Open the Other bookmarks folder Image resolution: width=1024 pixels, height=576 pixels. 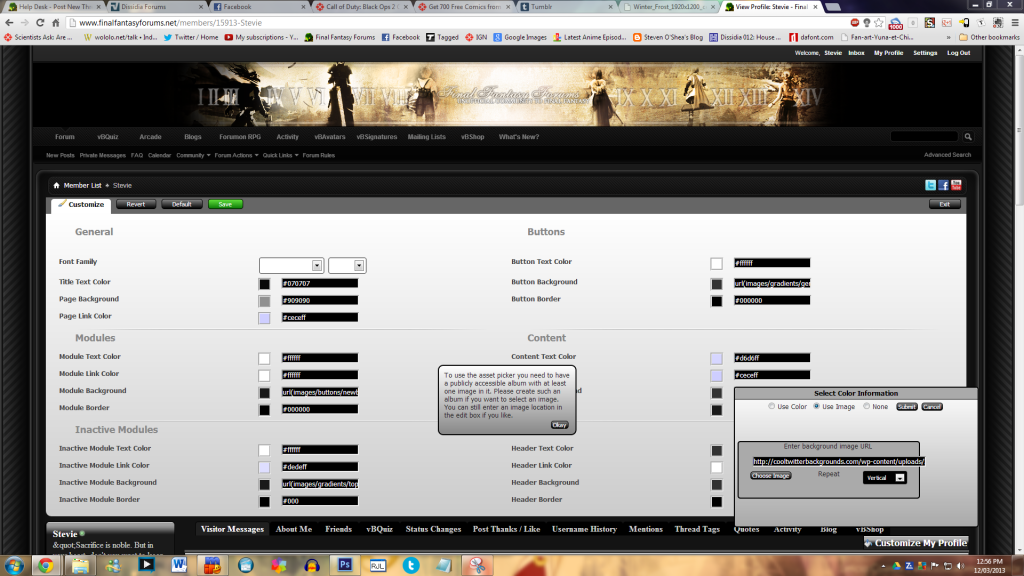(x=989, y=37)
